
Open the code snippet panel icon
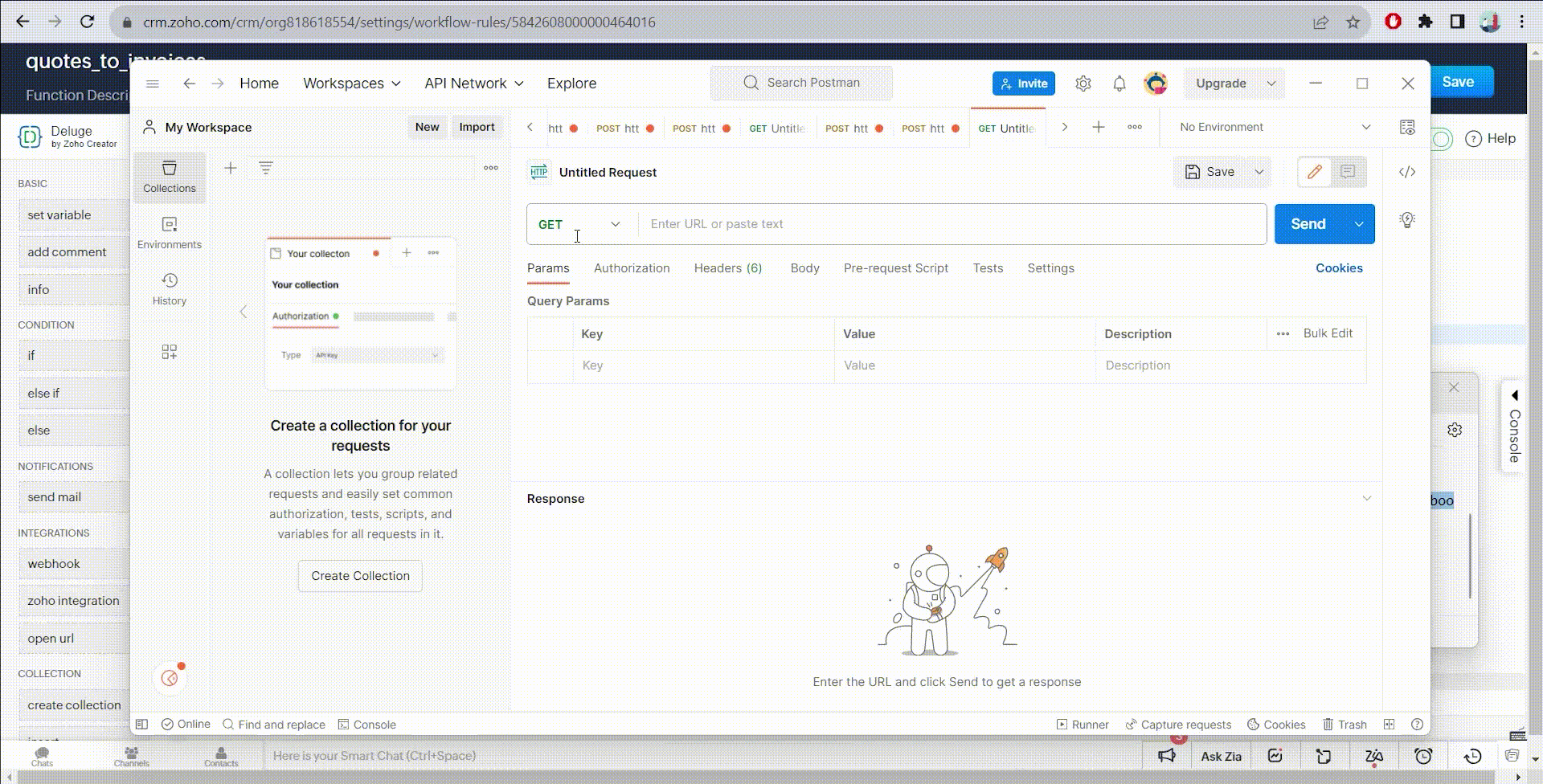click(x=1406, y=172)
